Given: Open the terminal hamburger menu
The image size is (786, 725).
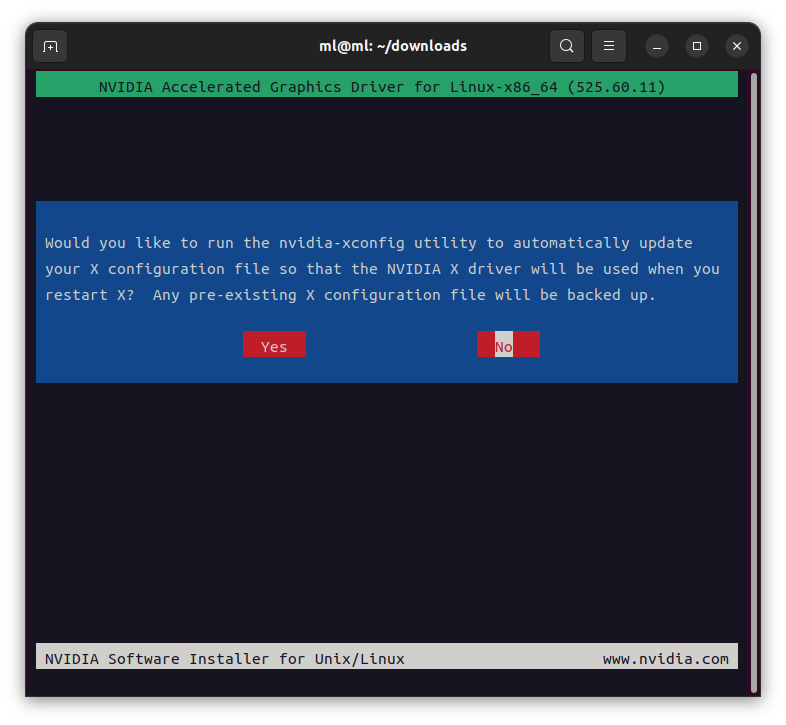Looking at the screenshot, I should (x=609, y=46).
